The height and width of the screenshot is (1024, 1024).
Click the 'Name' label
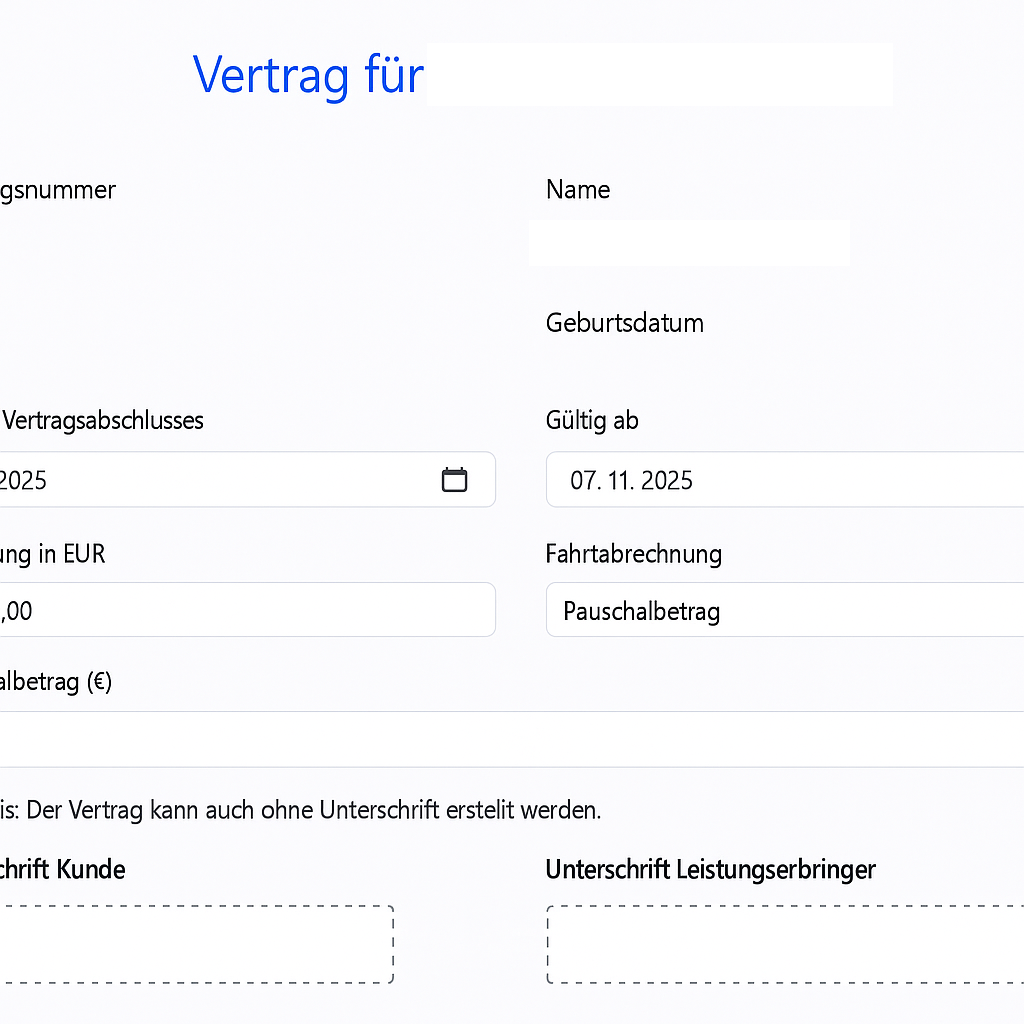578,190
